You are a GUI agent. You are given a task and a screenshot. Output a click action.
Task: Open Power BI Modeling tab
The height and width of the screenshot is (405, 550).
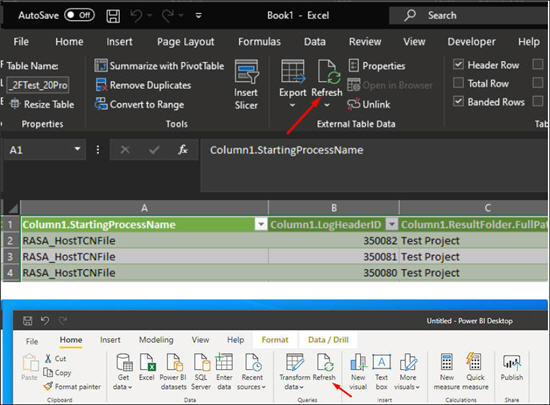(156, 340)
